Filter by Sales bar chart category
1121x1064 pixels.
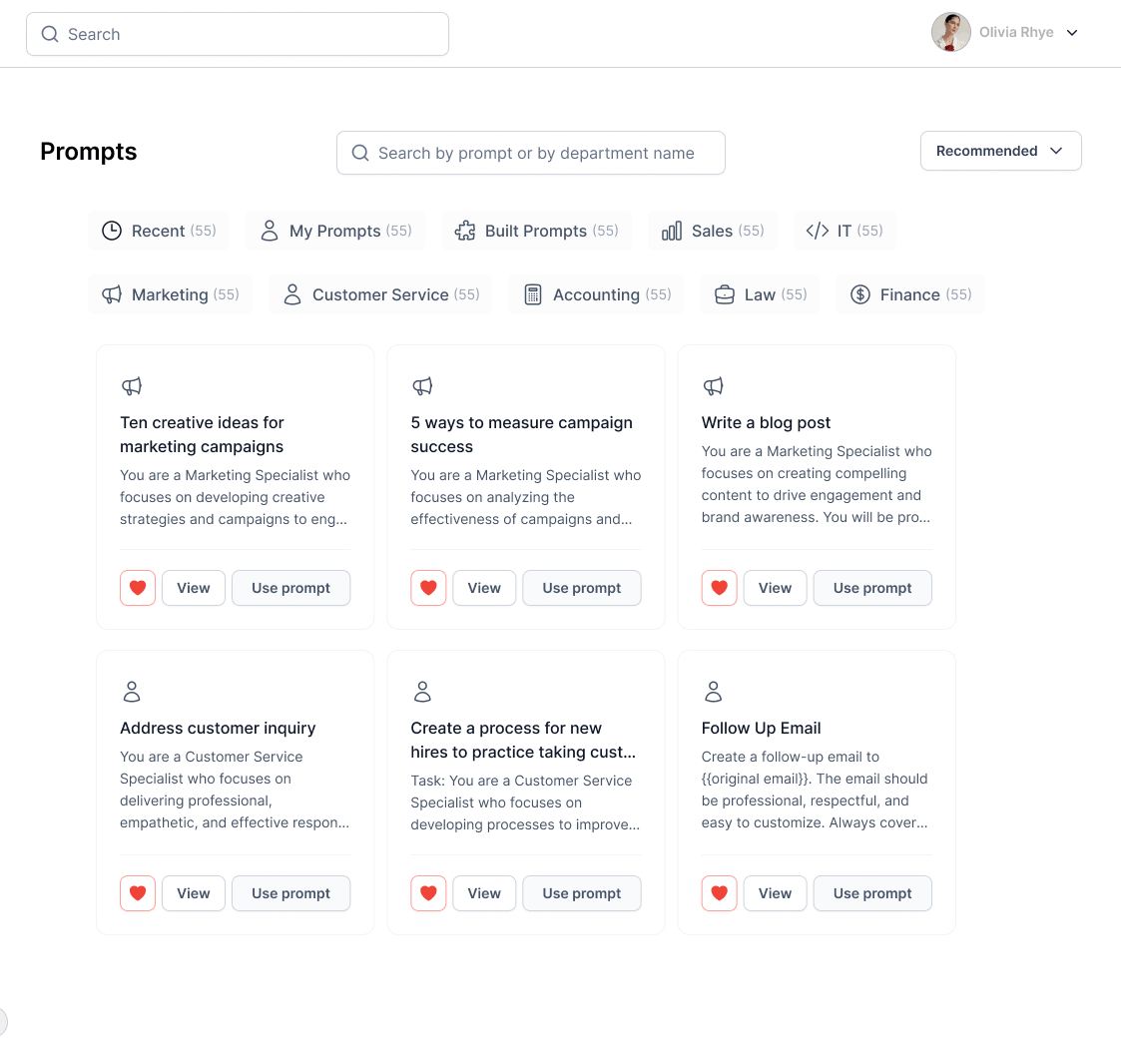(x=713, y=231)
